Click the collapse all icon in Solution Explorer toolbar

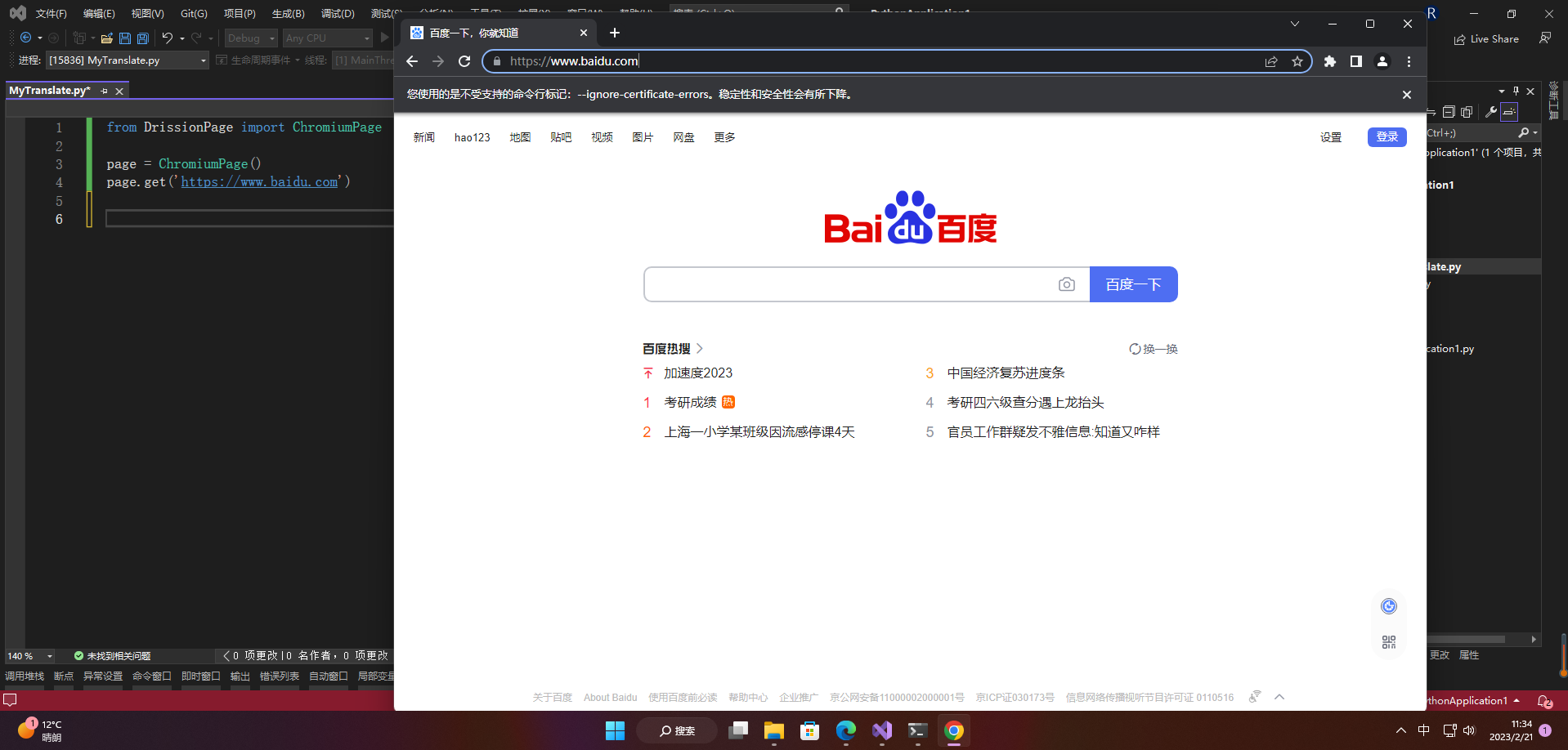click(1449, 112)
